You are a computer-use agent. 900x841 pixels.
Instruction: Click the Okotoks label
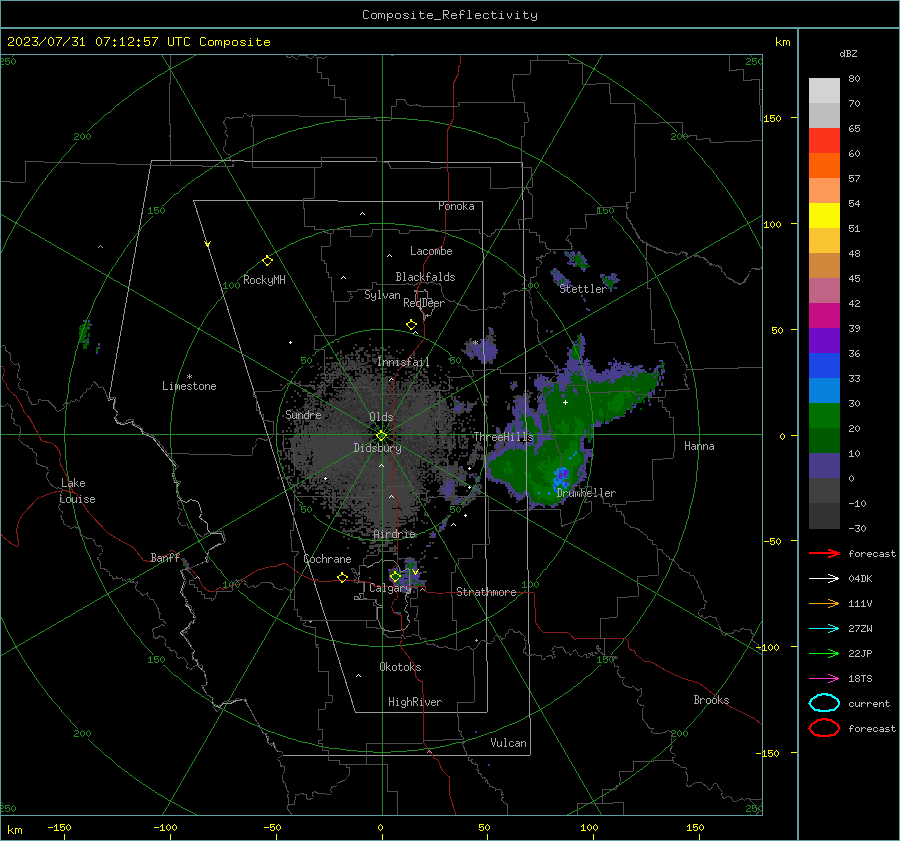click(x=400, y=667)
